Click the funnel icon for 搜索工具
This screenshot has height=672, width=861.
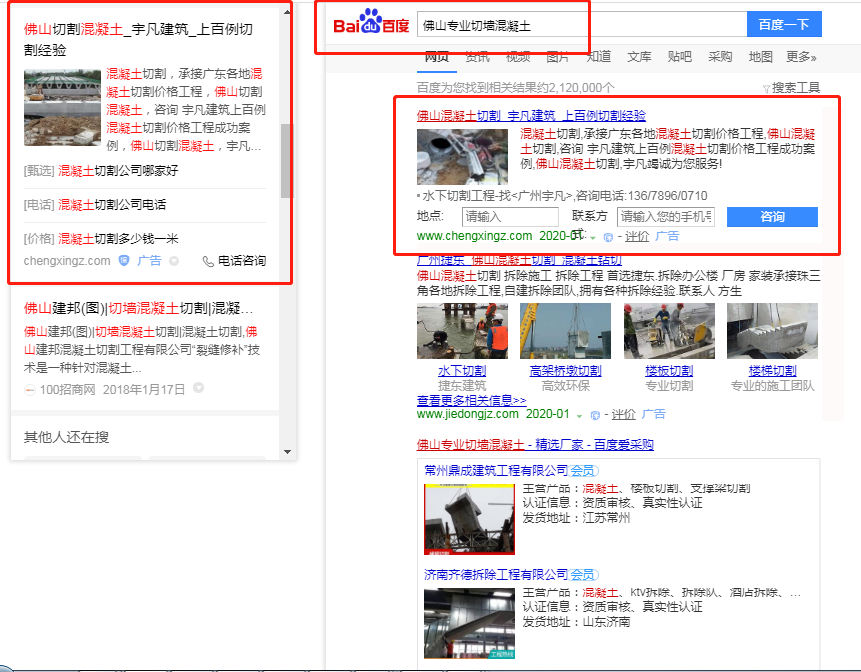click(766, 89)
